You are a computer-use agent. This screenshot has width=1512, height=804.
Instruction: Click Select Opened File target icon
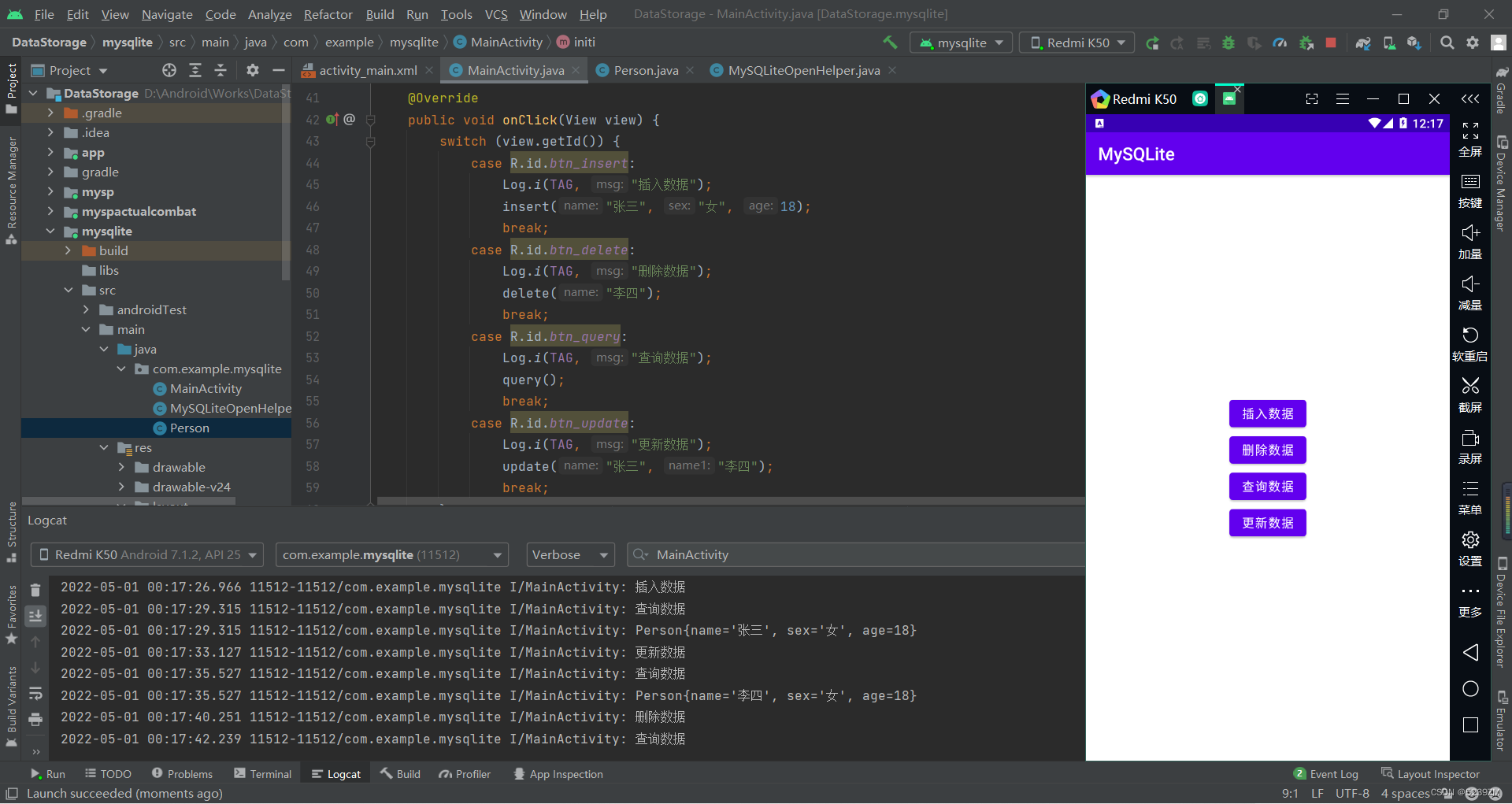click(x=169, y=71)
